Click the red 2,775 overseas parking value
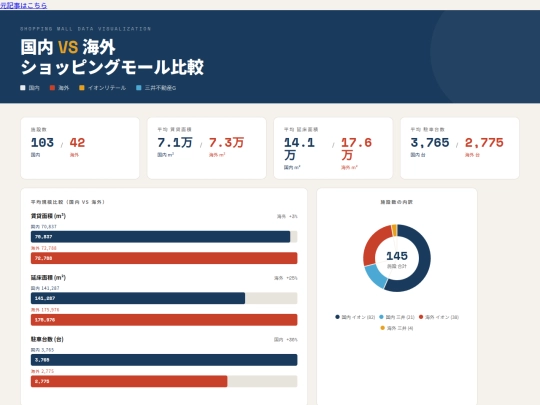This screenshot has width=540, height=405. (484, 142)
